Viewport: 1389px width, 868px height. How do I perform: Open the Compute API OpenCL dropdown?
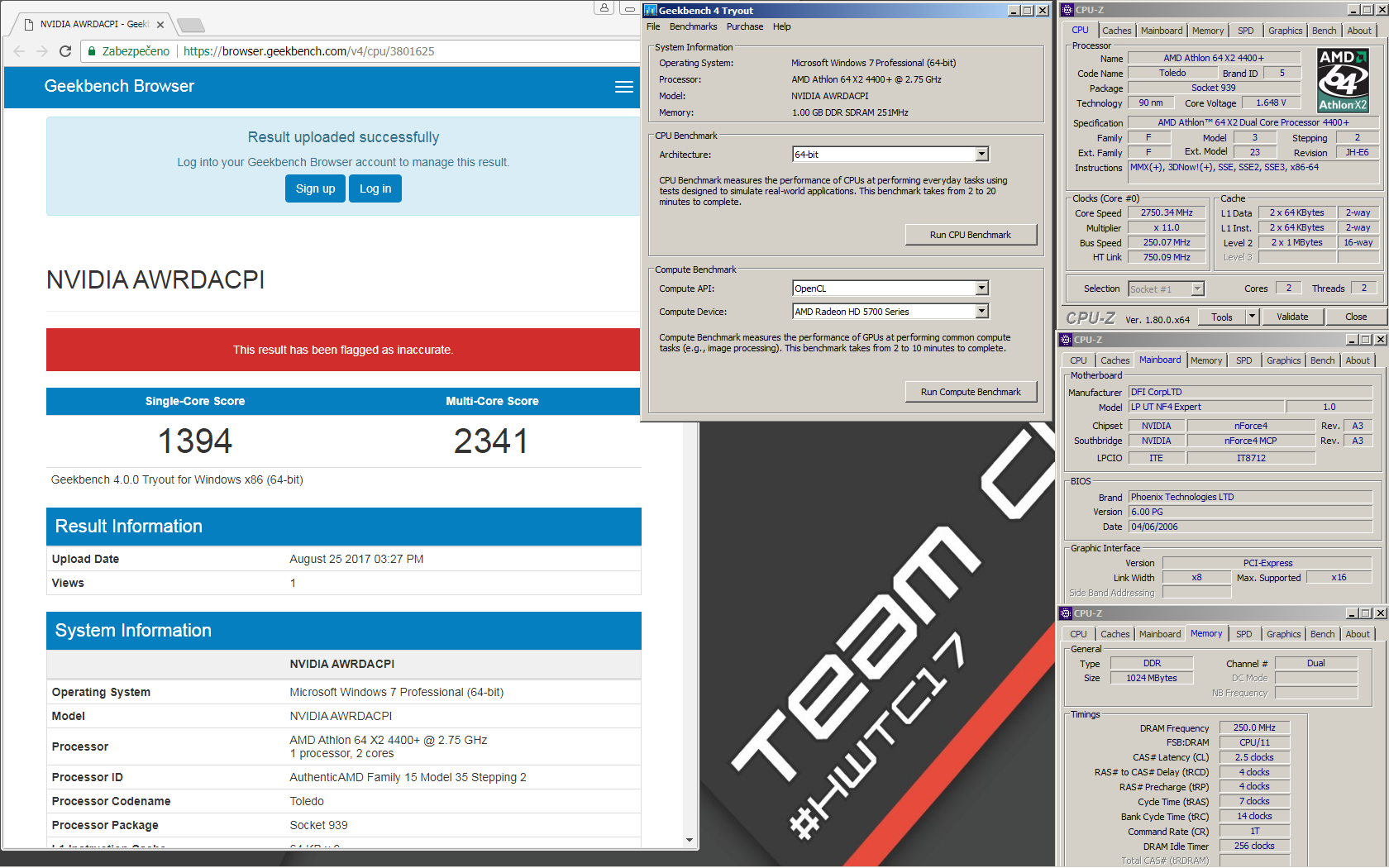point(981,289)
